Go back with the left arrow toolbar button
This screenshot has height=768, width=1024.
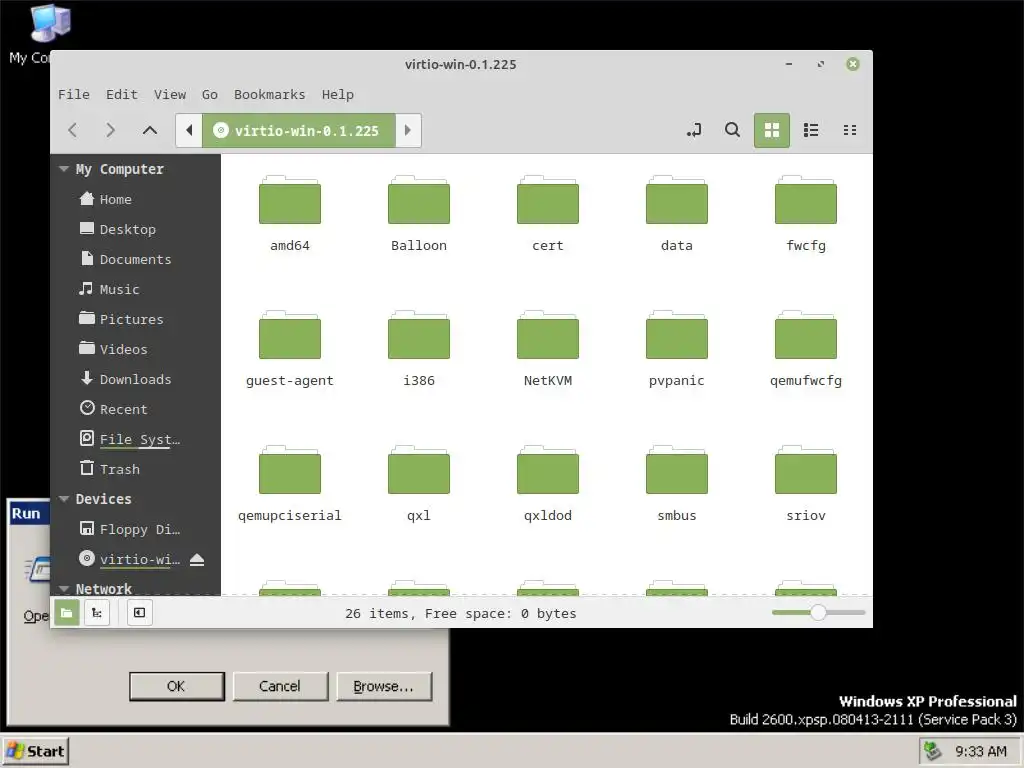[73, 130]
